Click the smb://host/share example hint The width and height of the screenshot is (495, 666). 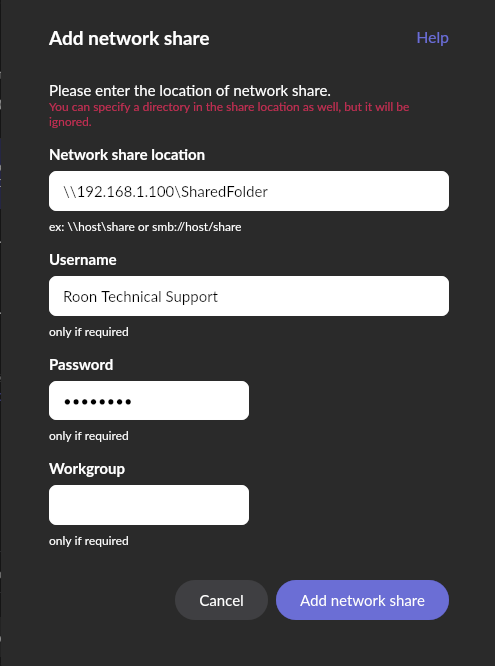(145, 227)
